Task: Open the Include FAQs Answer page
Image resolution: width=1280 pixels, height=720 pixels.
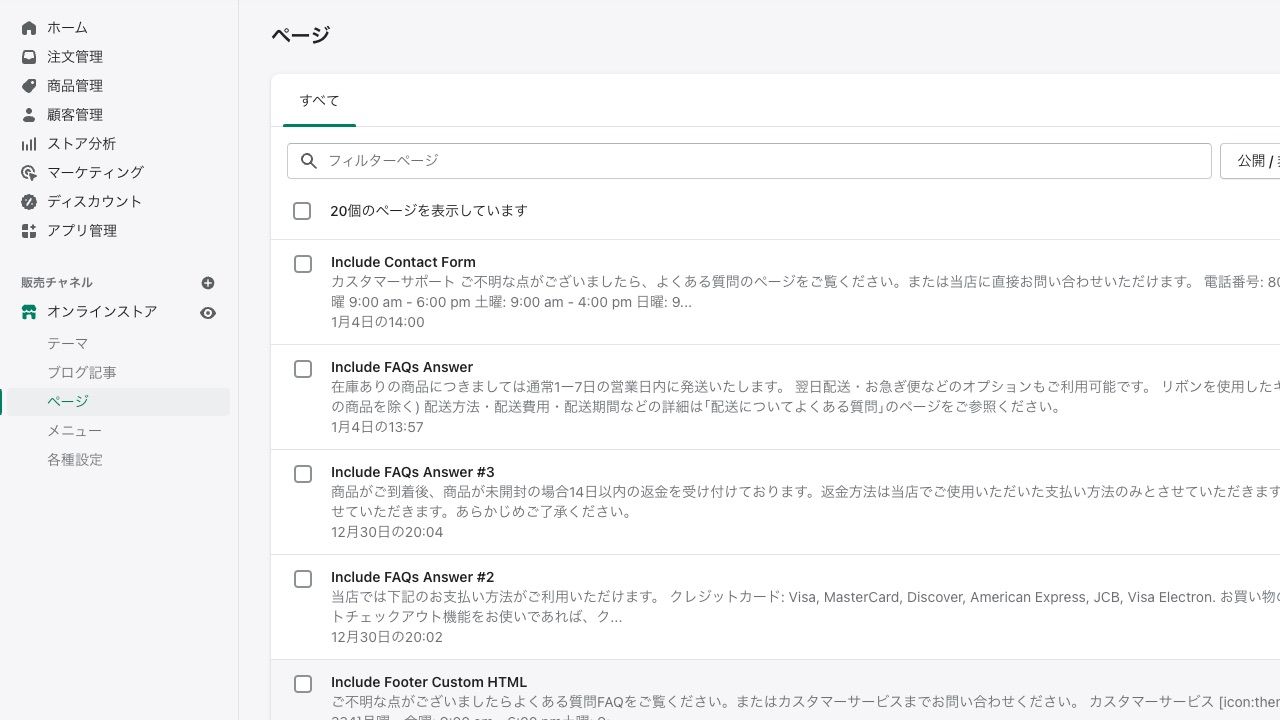Action: [x=402, y=367]
